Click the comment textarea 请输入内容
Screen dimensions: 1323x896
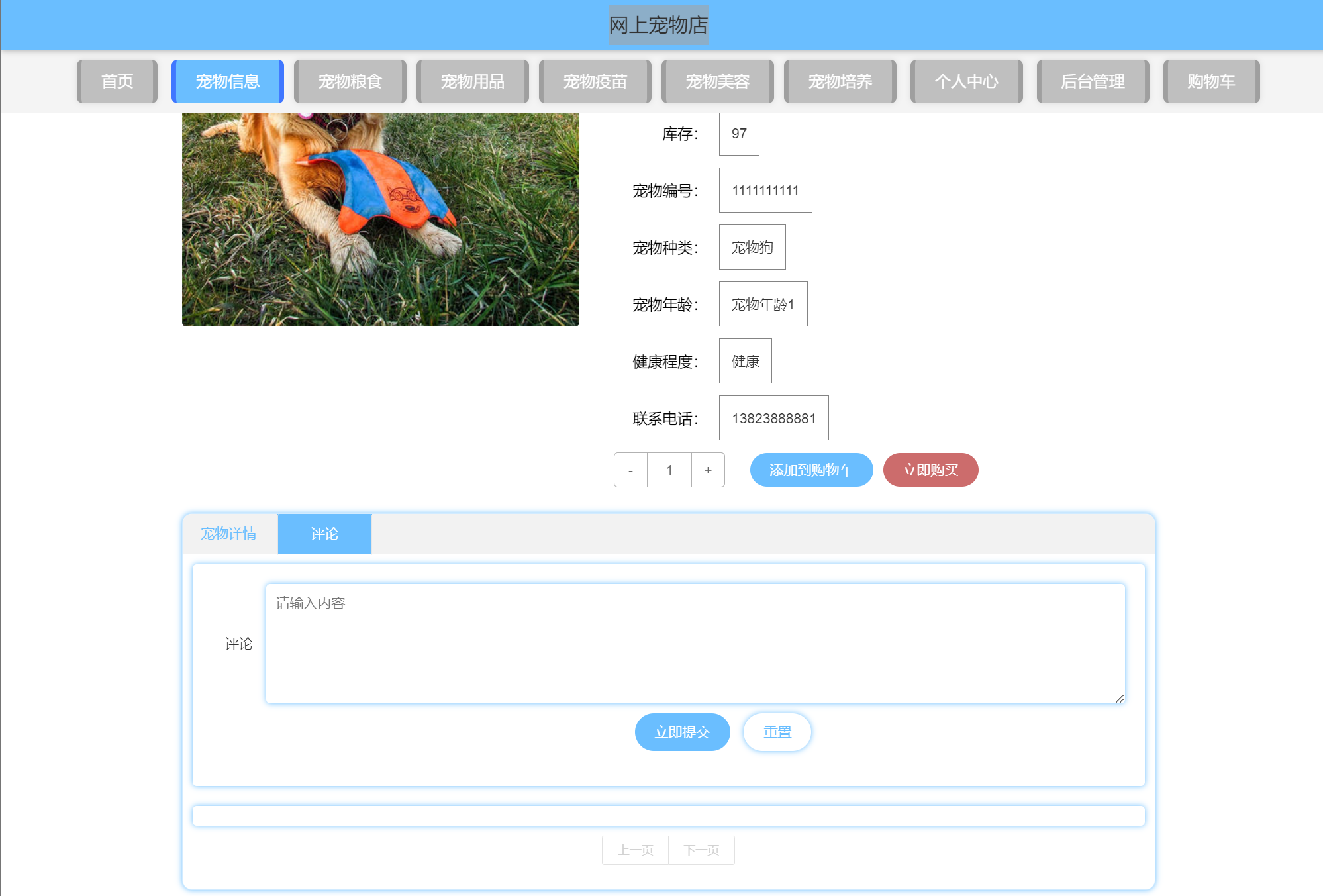pos(695,643)
